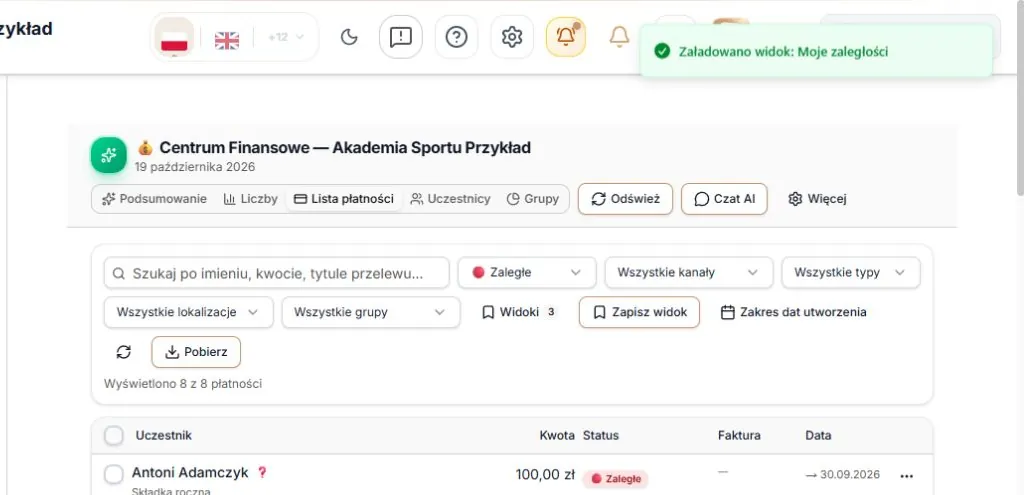Open the Uczestnicy tab
Image resolution: width=1024 pixels, height=495 pixels.
(451, 199)
